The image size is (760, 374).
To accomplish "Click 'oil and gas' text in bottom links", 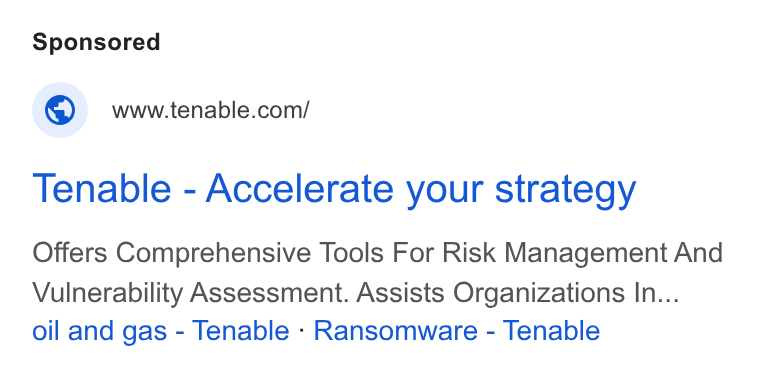I will coord(99,331).
